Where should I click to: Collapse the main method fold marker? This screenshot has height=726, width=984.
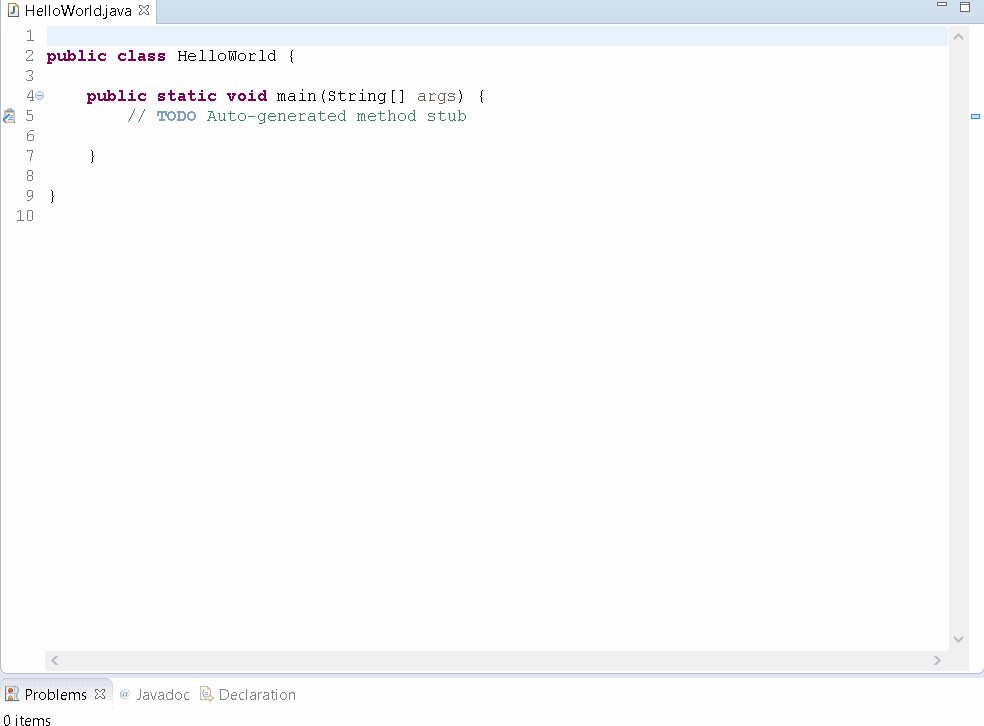point(39,96)
